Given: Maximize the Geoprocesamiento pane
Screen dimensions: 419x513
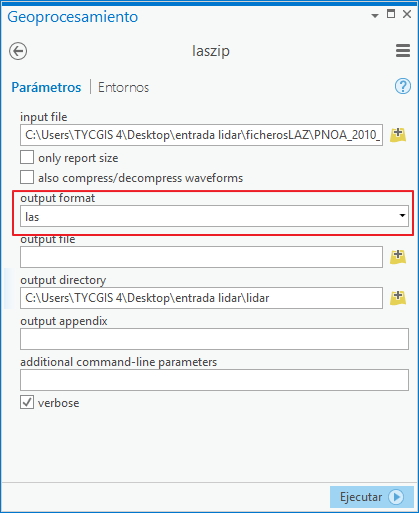Looking at the screenshot, I should (x=391, y=14).
